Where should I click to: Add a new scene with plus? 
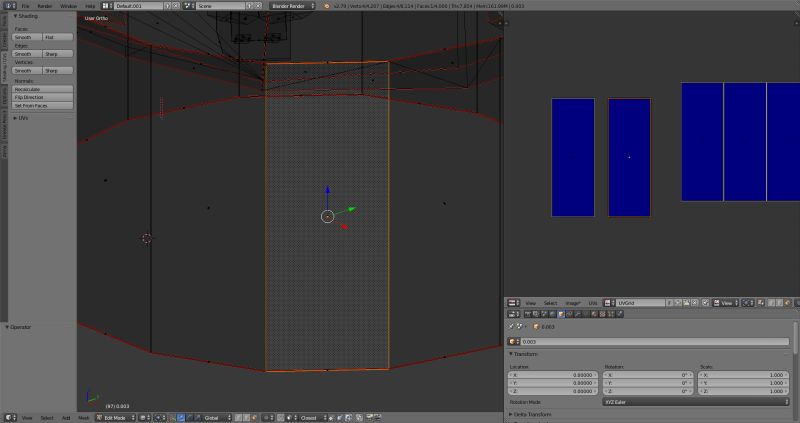point(249,6)
